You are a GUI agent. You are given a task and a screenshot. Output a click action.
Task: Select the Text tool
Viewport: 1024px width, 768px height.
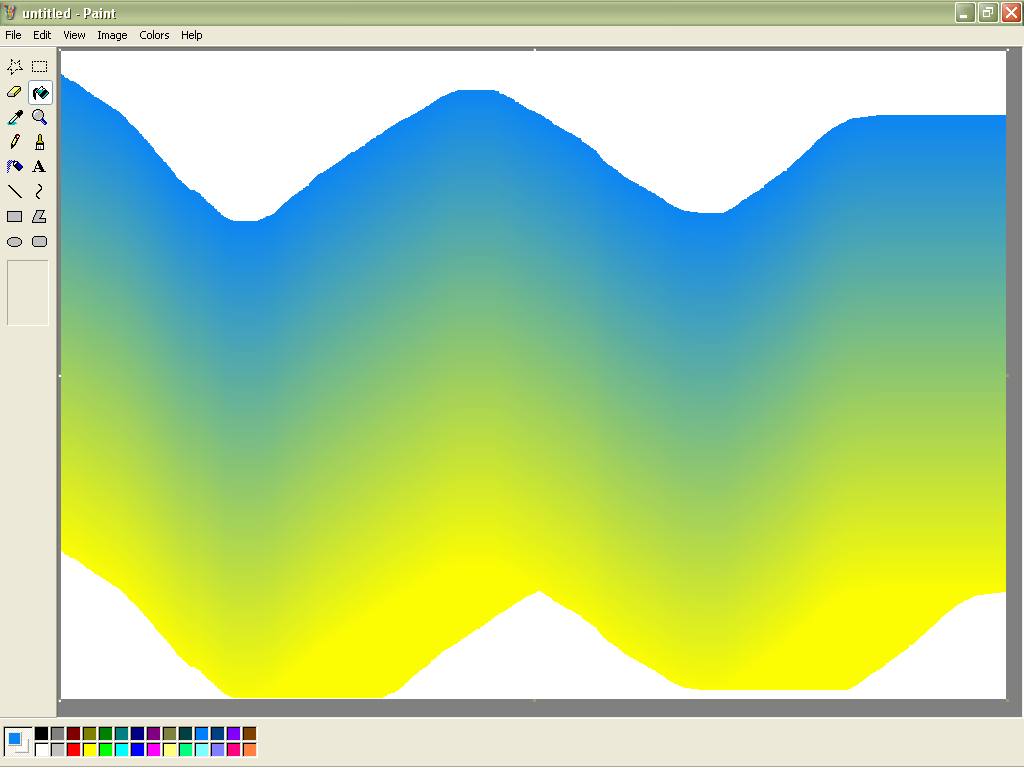39,167
